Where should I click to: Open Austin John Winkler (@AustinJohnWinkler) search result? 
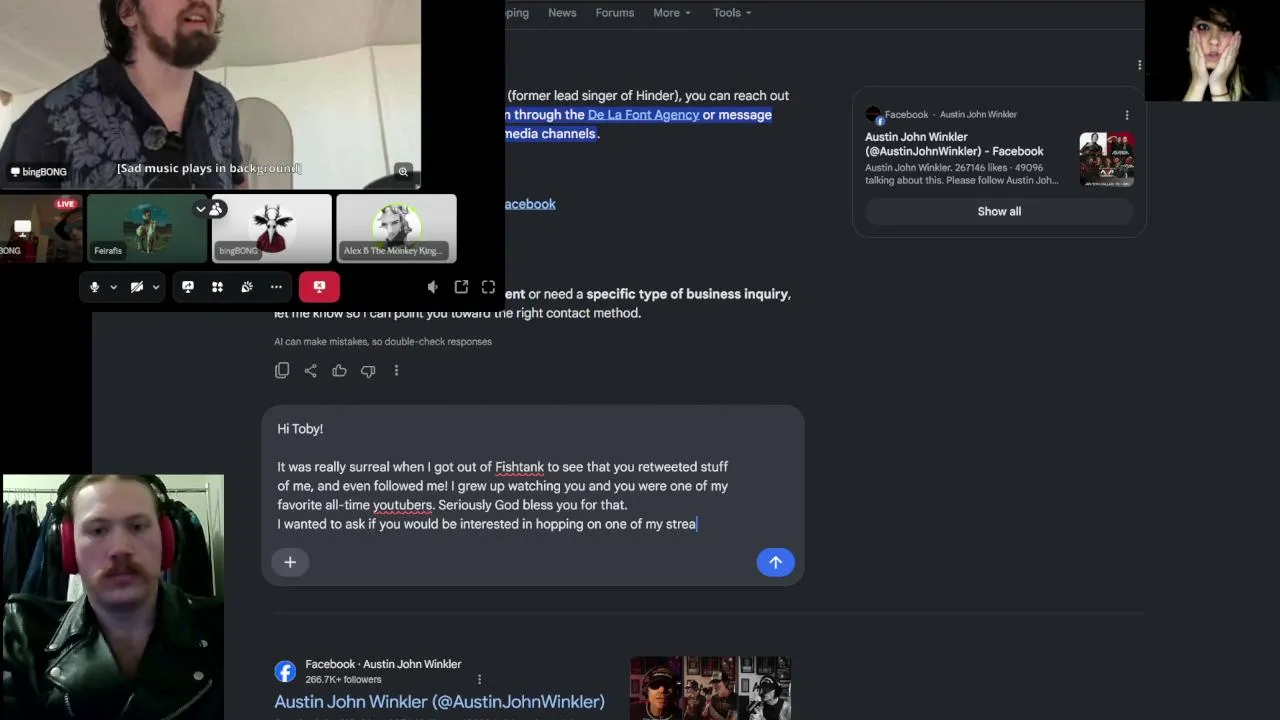[x=440, y=702]
